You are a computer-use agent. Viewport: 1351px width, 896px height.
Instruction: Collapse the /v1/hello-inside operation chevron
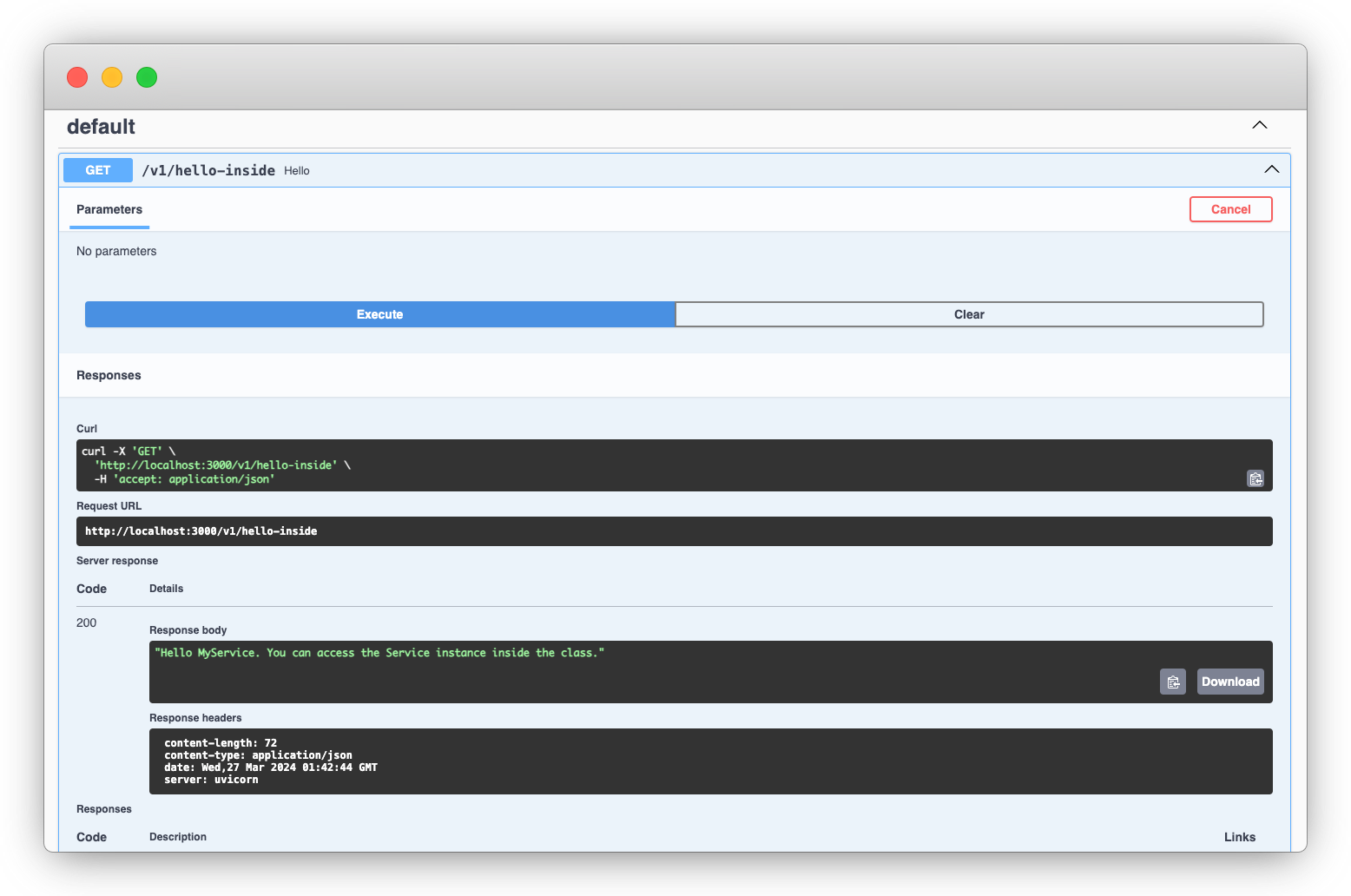pyautogui.click(x=1272, y=169)
